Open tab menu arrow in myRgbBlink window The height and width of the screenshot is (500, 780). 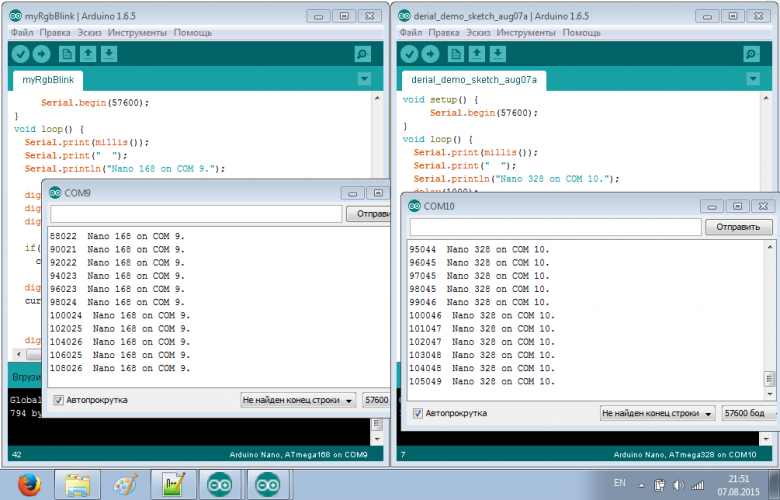(364, 79)
